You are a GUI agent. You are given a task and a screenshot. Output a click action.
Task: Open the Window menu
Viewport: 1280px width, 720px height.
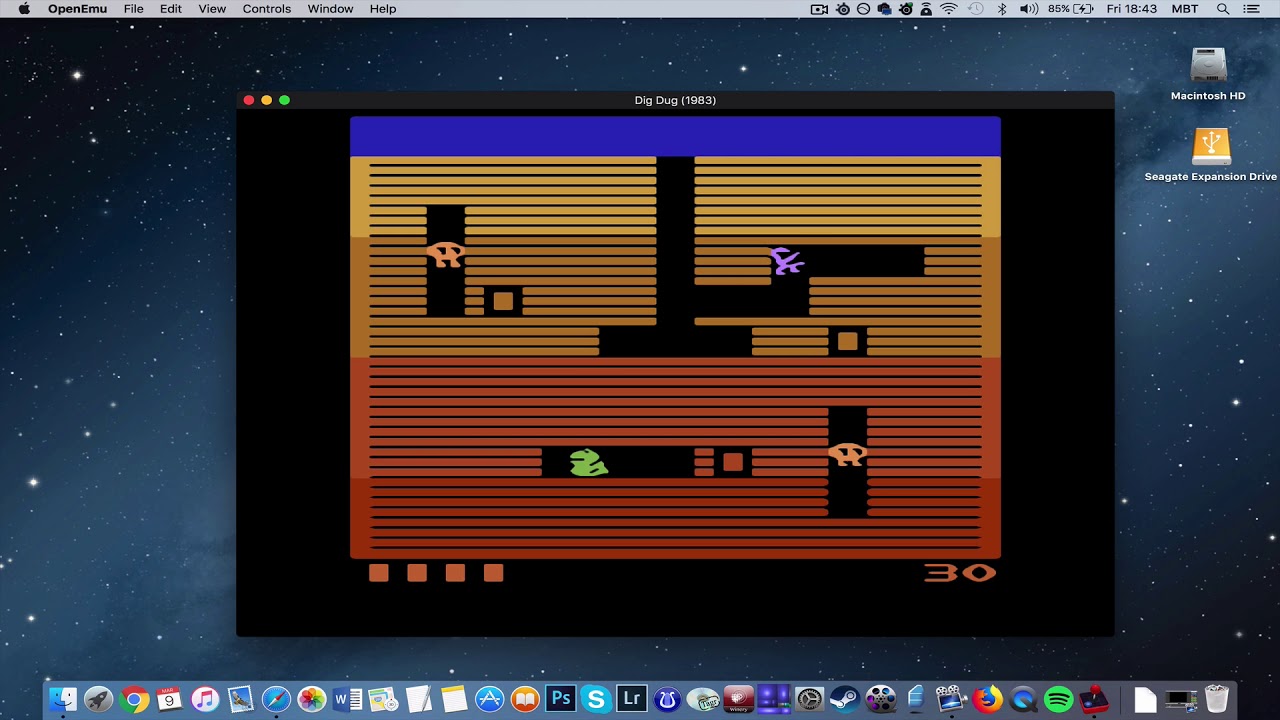coord(330,9)
